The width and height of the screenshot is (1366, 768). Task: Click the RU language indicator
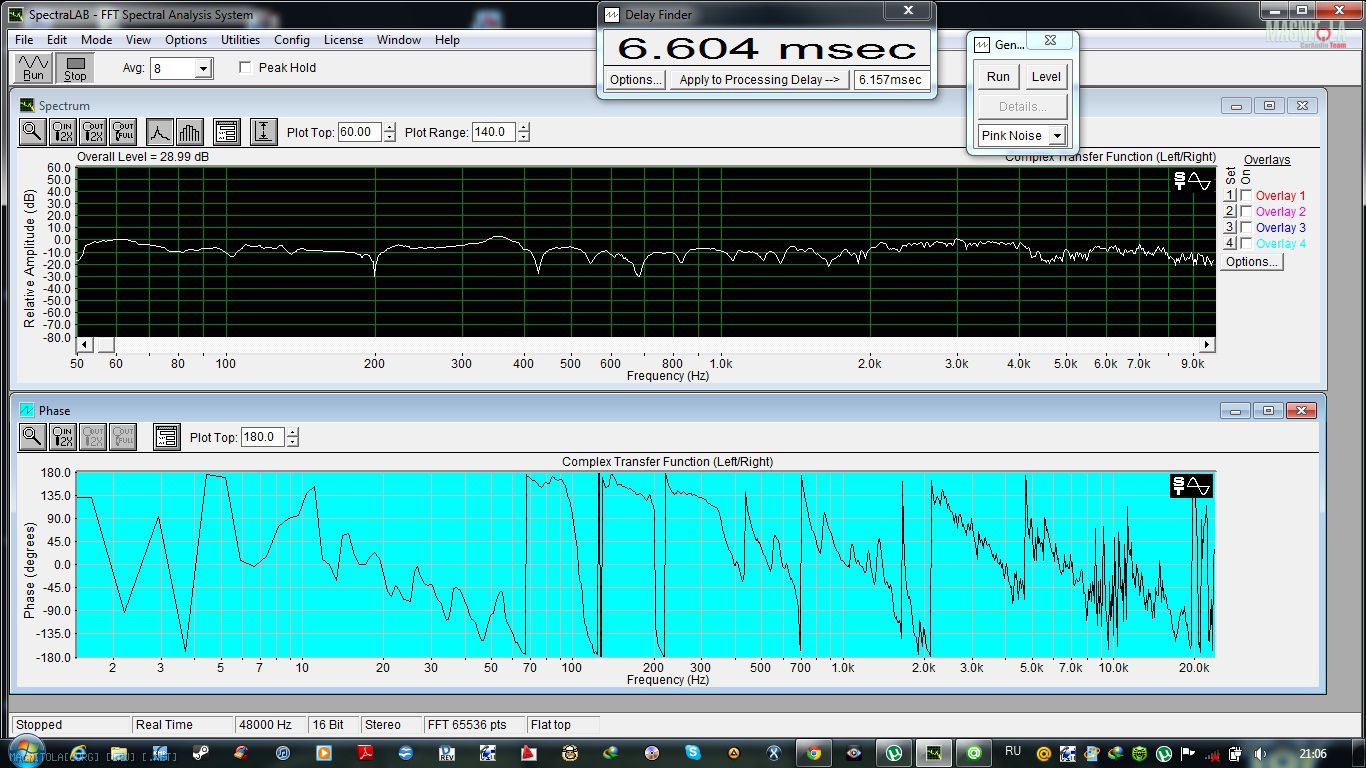pyautogui.click(x=1013, y=752)
